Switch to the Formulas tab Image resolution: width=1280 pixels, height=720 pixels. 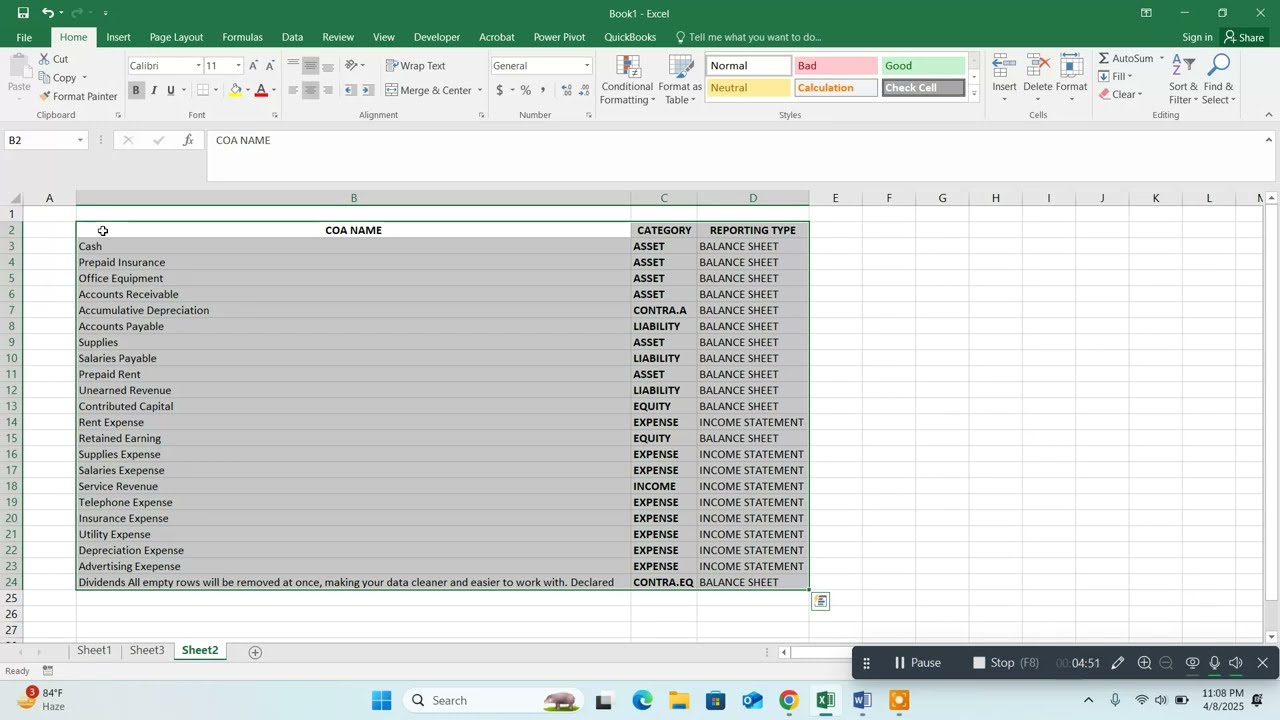point(242,37)
